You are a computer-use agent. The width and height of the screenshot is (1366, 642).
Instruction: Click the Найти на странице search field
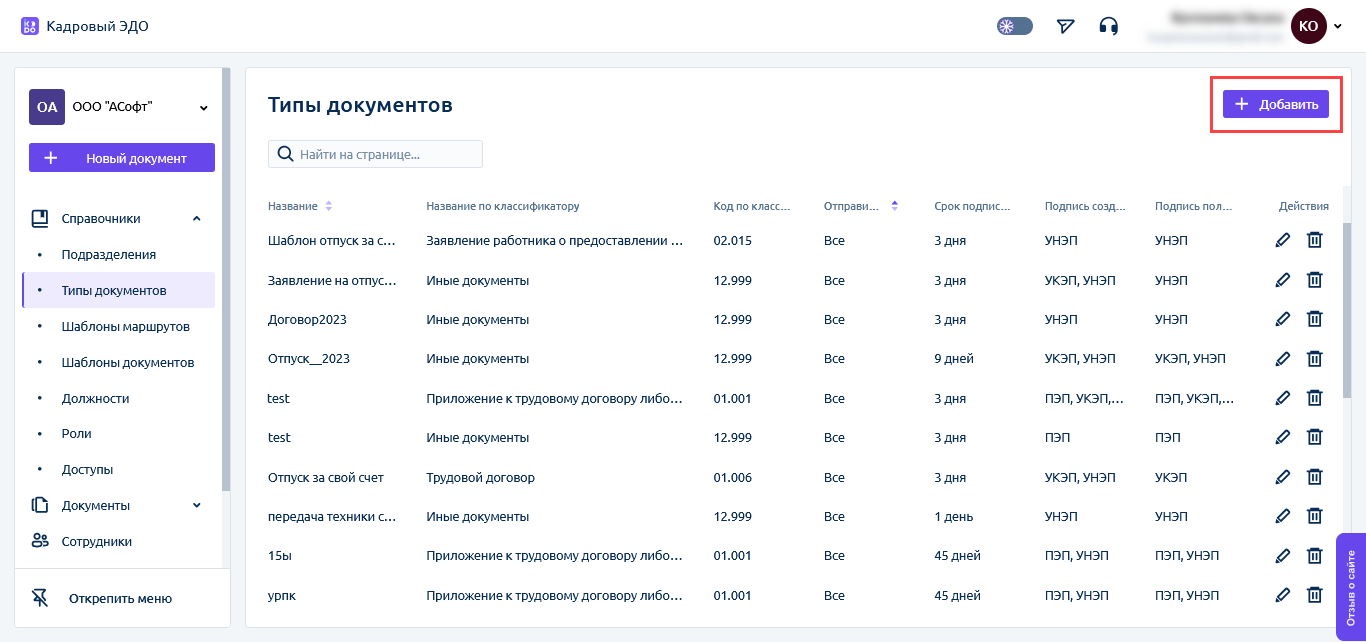386,154
